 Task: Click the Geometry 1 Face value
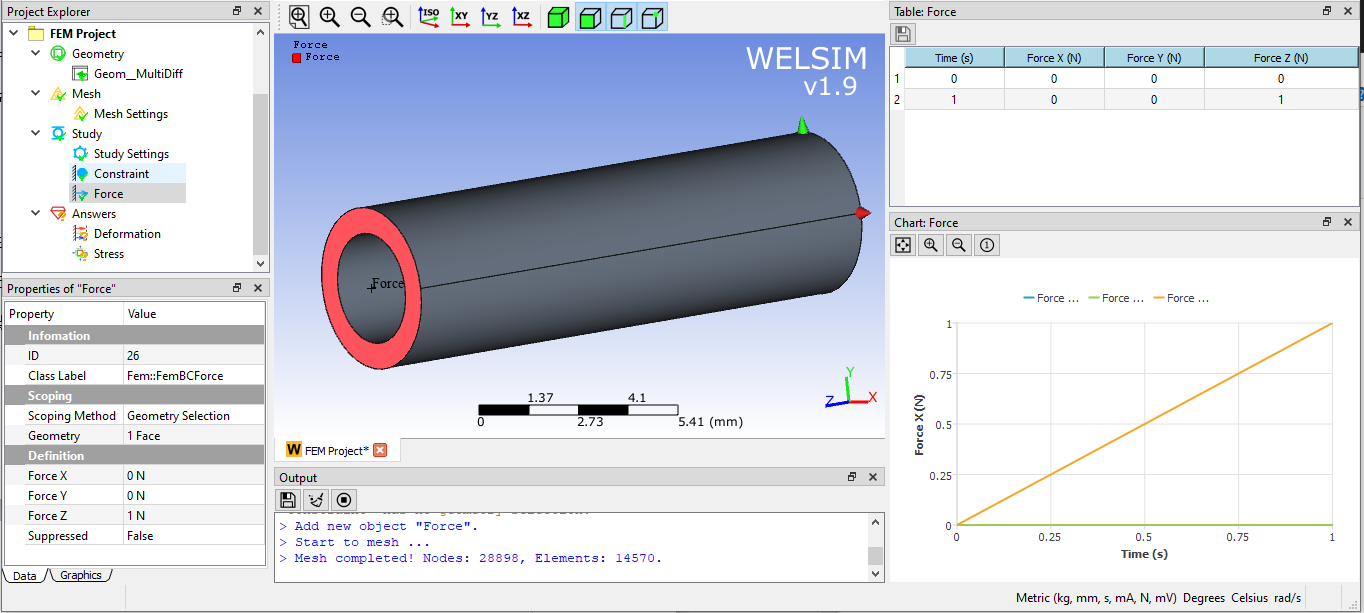click(x=194, y=436)
